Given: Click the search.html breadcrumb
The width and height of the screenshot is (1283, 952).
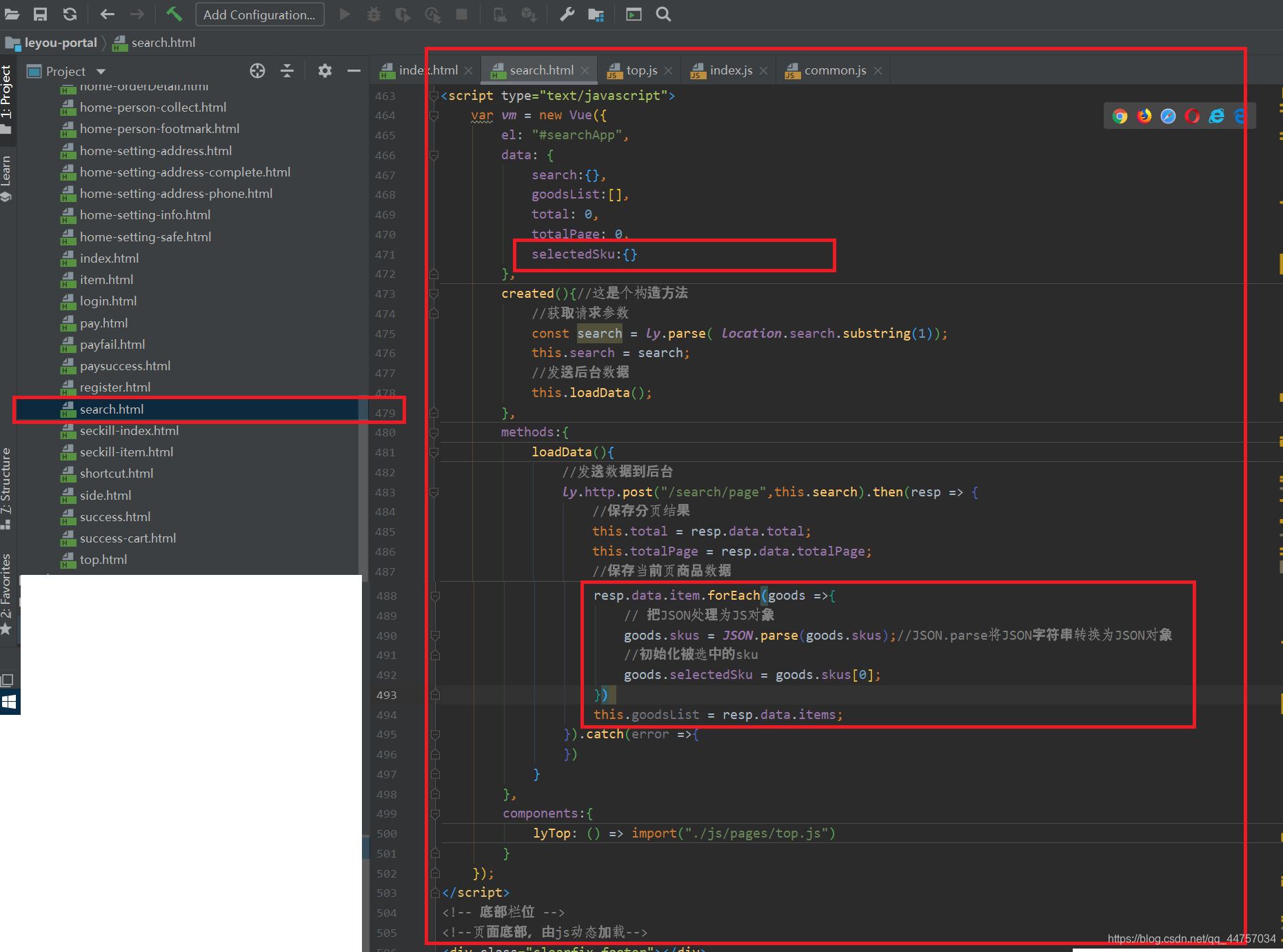Looking at the screenshot, I should click(x=155, y=43).
